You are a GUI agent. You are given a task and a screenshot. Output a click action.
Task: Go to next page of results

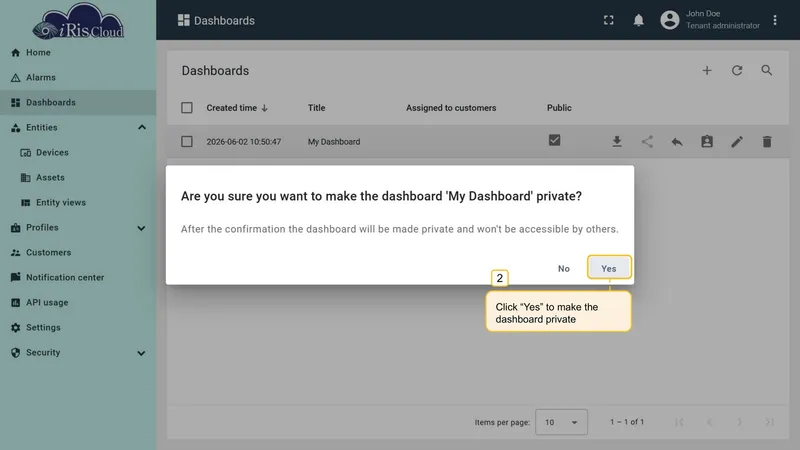point(739,422)
